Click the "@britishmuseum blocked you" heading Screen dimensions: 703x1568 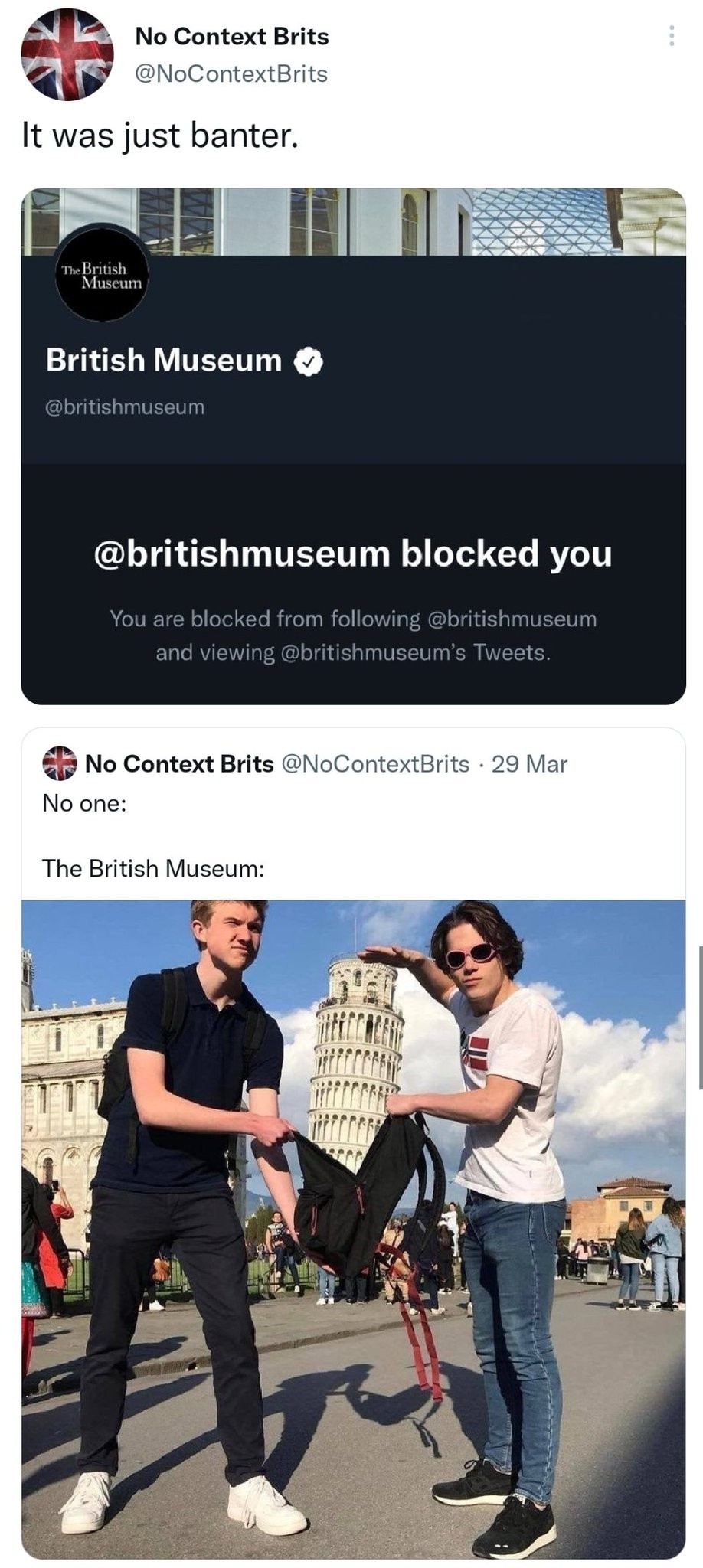[352, 554]
